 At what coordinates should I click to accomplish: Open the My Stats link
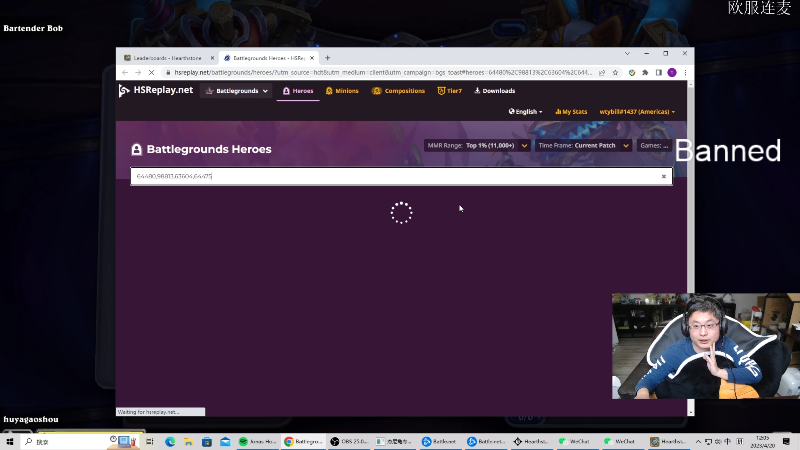pos(571,111)
